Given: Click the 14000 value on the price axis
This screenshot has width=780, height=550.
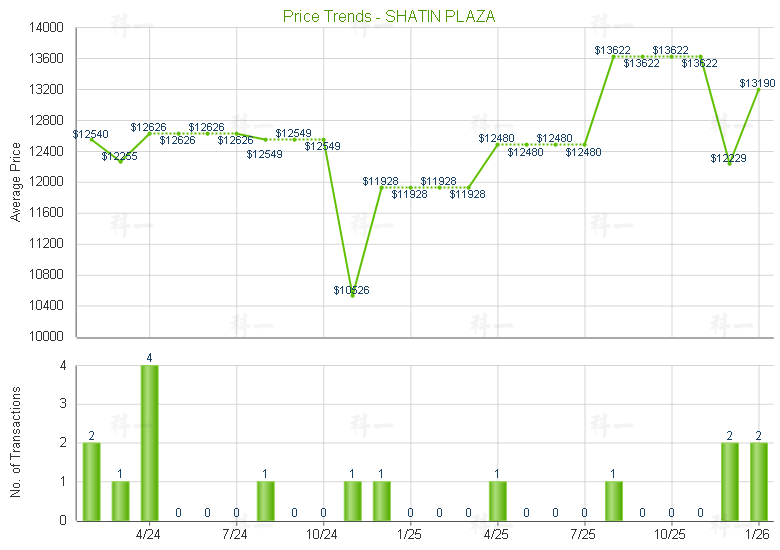Looking at the screenshot, I should (46, 28).
